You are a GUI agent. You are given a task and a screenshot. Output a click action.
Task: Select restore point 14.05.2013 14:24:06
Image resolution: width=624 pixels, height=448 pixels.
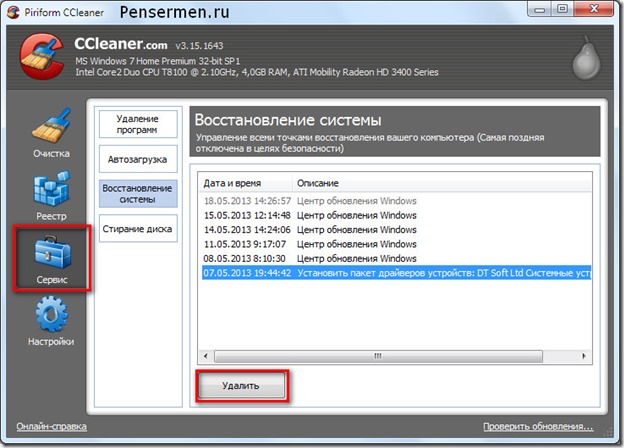tap(396, 230)
